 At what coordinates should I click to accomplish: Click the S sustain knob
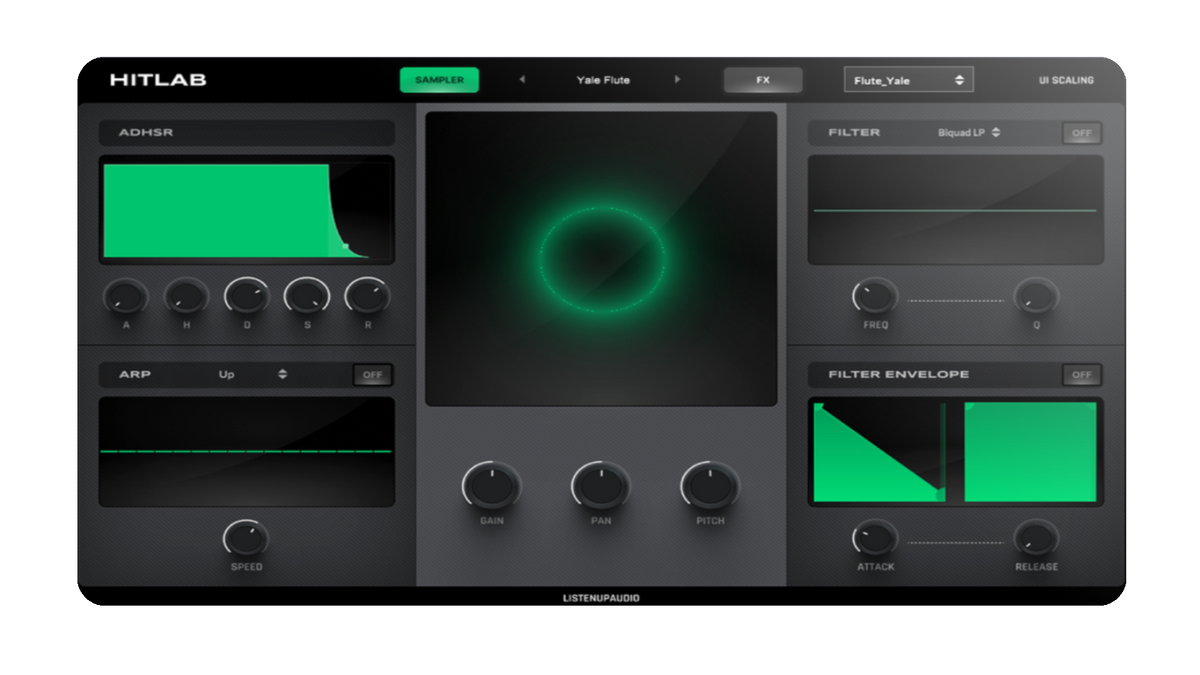point(307,297)
